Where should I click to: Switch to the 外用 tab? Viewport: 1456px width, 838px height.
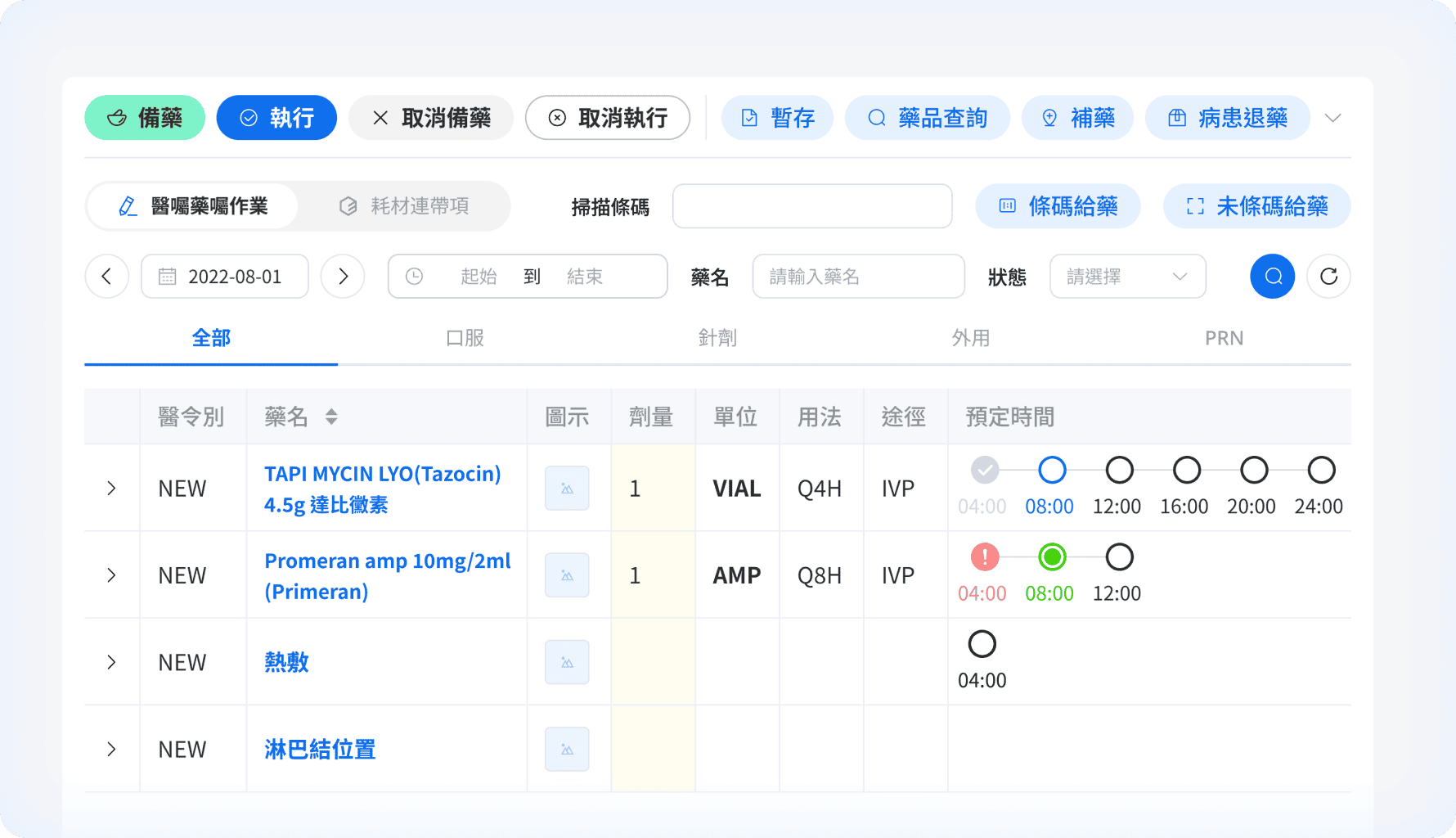[x=971, y=338]
